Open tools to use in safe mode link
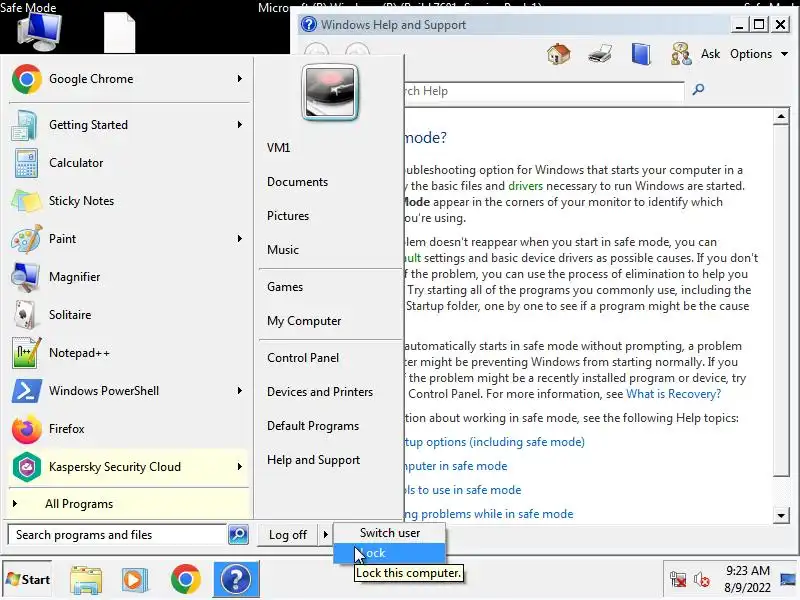Screen dimensions: 800x600 [463, 490]
